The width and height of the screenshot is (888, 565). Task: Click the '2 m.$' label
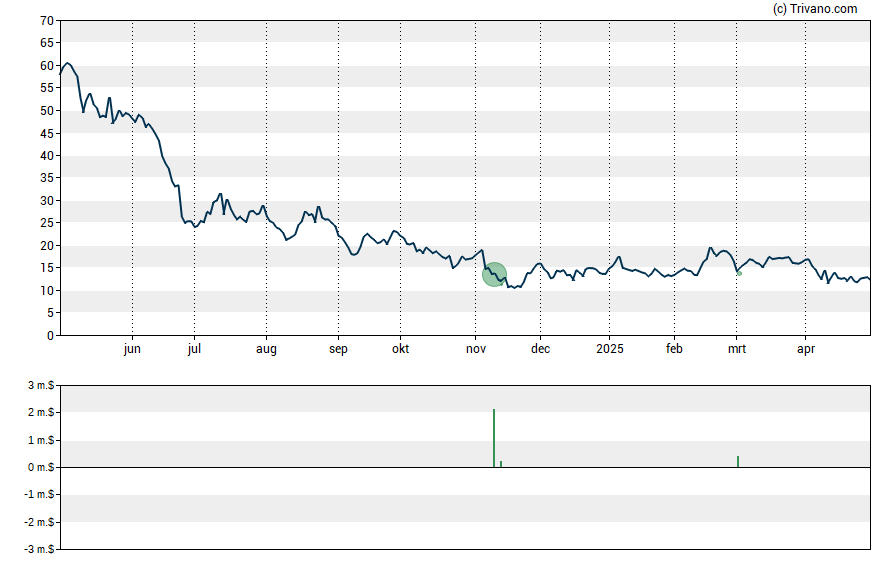coord(41,413)
